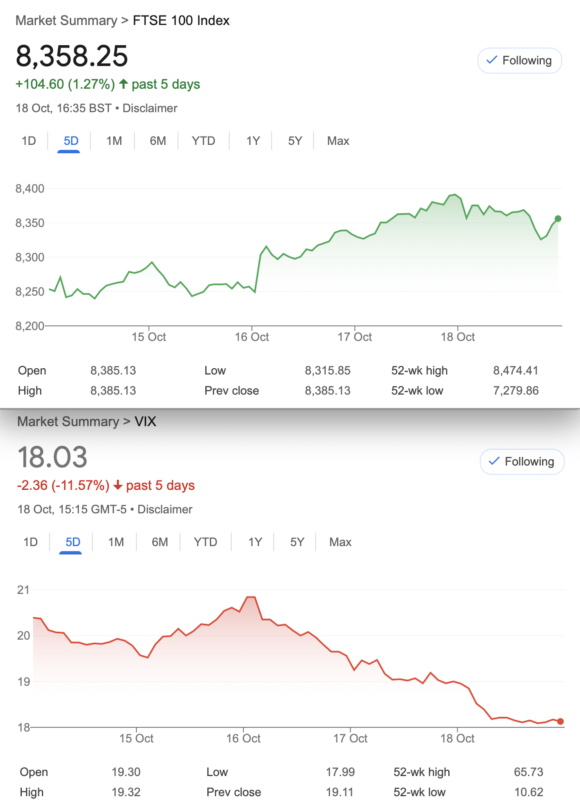Click the green endpoint dot on FTSE chart
580x800 pixels.
558,218
